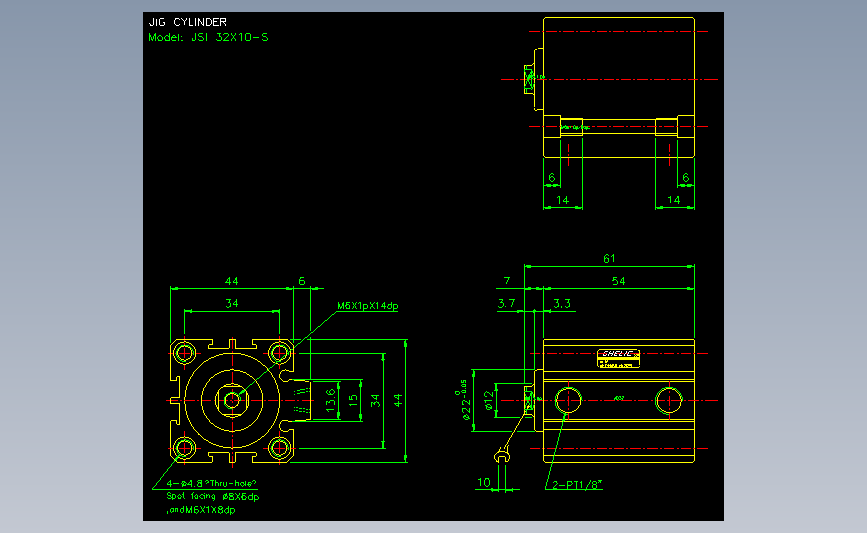Click the 54 body length dimension
Screen dimensions: 867x533
point(618,281)
